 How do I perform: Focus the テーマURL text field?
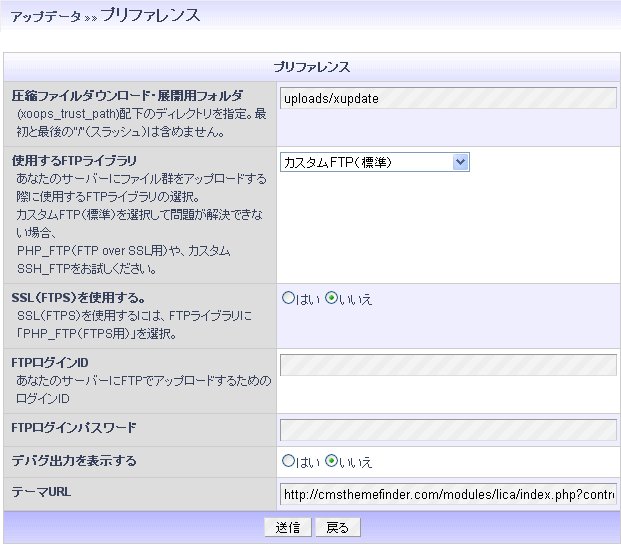pos(448,494)
